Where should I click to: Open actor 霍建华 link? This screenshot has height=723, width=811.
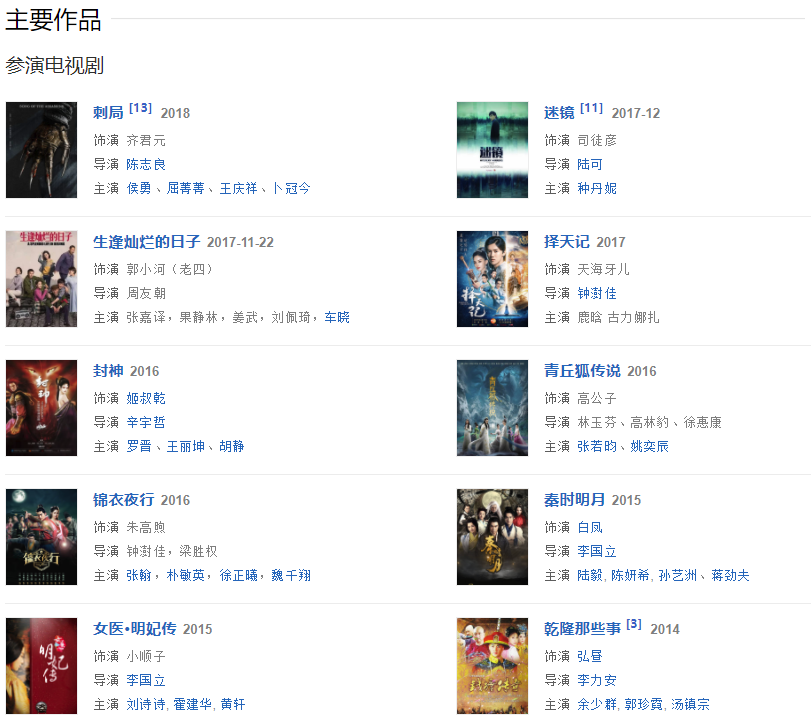pyautogui.click(x=192, y=704)
